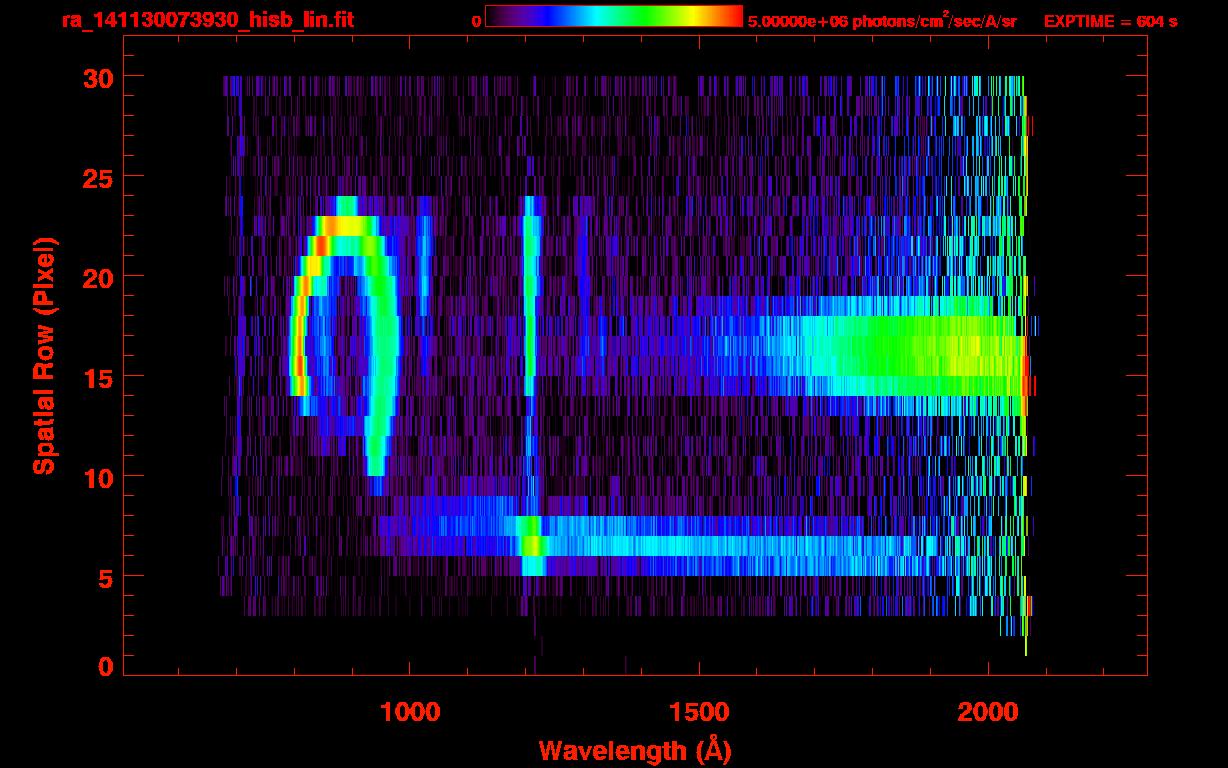
Task: Click the x-axis tick label 1000
Action: pos(410,712)
